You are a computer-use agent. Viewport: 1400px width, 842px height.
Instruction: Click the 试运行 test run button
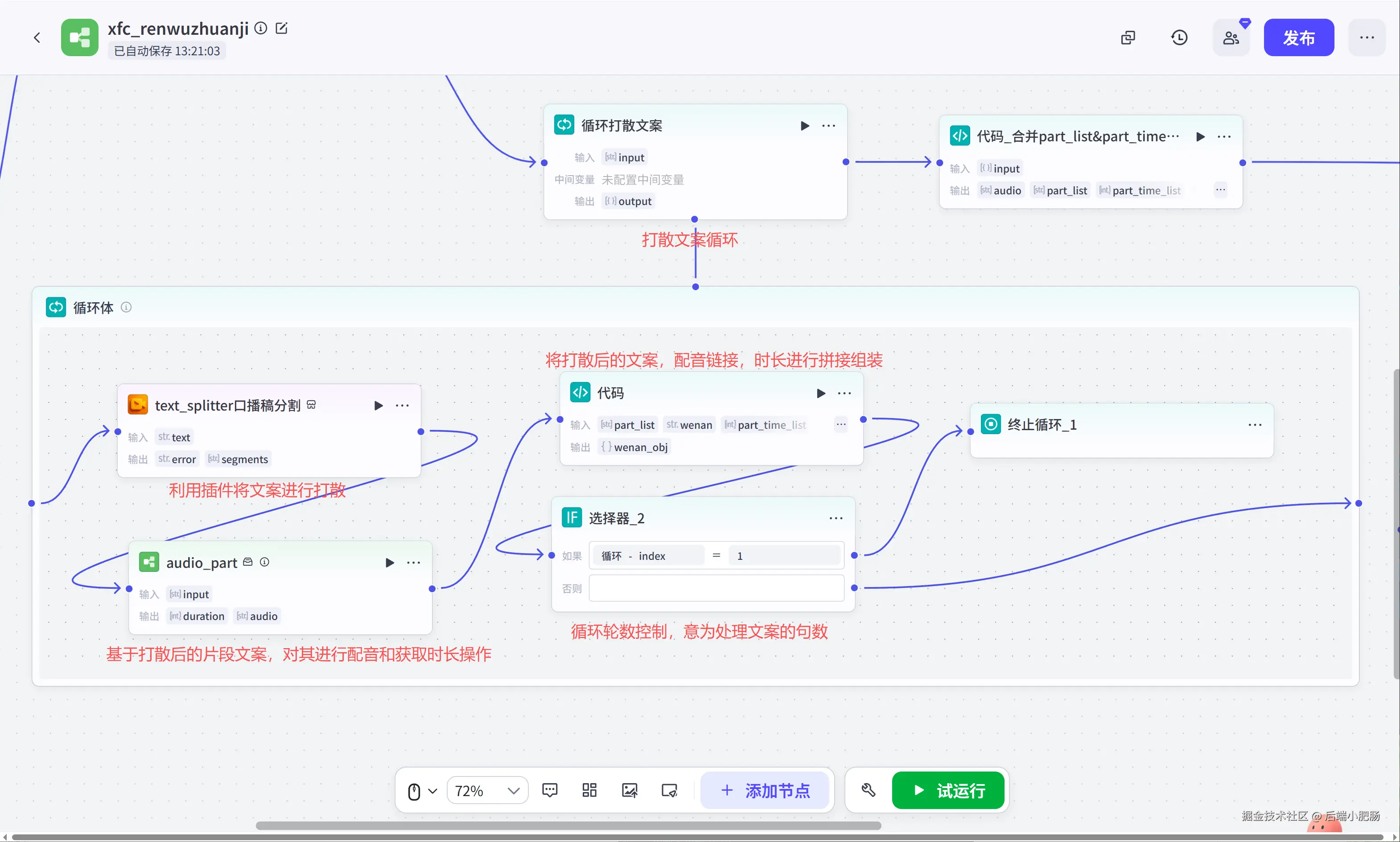point(948,790)
